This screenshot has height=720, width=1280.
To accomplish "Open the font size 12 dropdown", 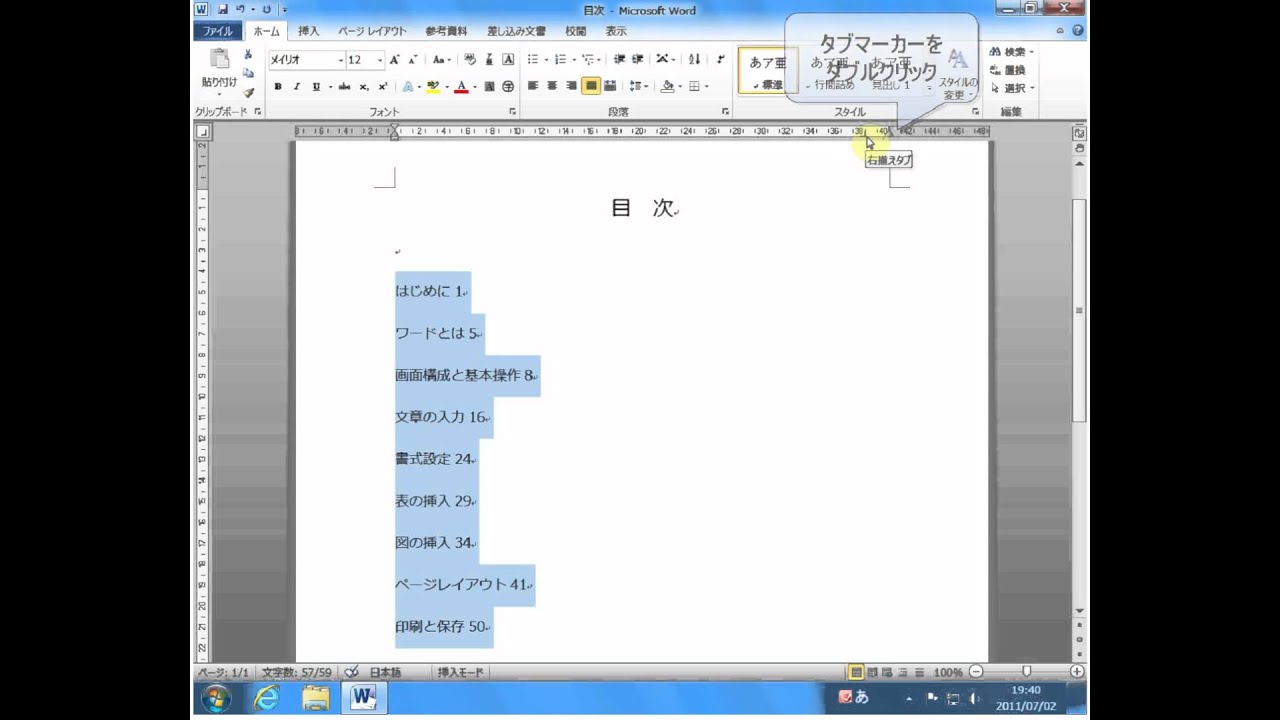I will click(379, 60).
